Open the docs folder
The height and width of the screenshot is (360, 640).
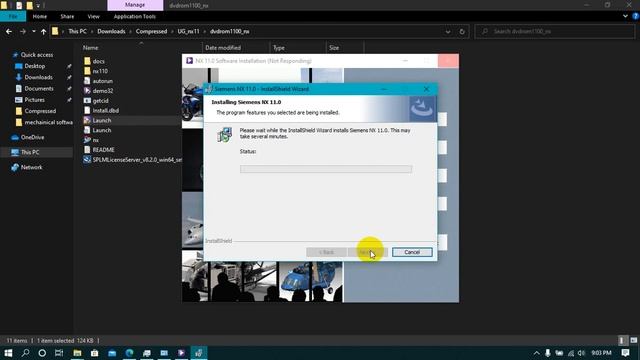click(98, 61)
